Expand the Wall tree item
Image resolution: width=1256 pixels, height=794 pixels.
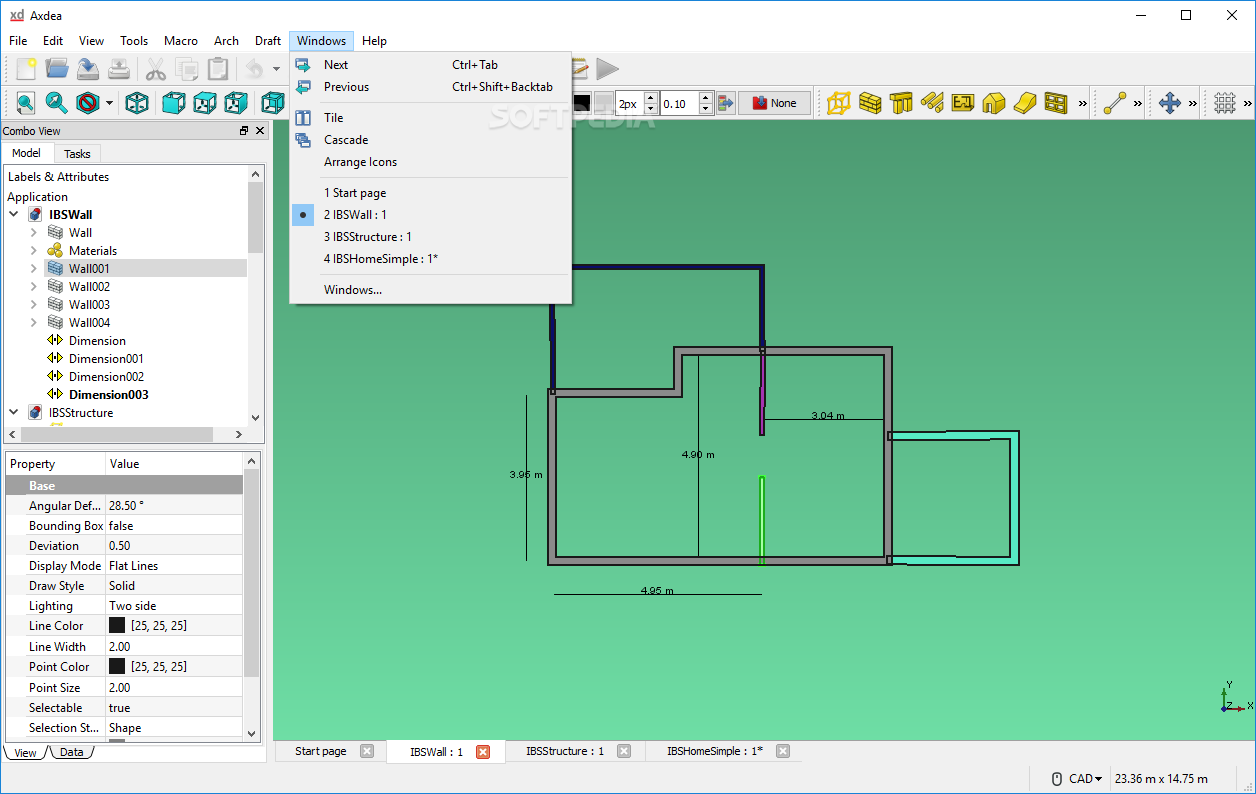pyautogui.click(x=33, y=233)
